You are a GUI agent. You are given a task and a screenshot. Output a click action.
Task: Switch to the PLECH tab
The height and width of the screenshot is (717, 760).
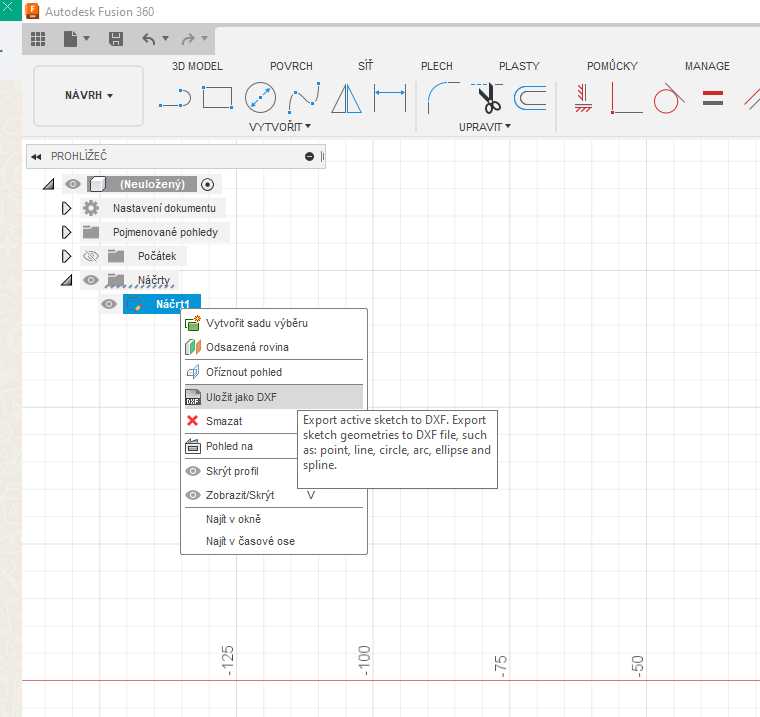(x=436, y=66)
